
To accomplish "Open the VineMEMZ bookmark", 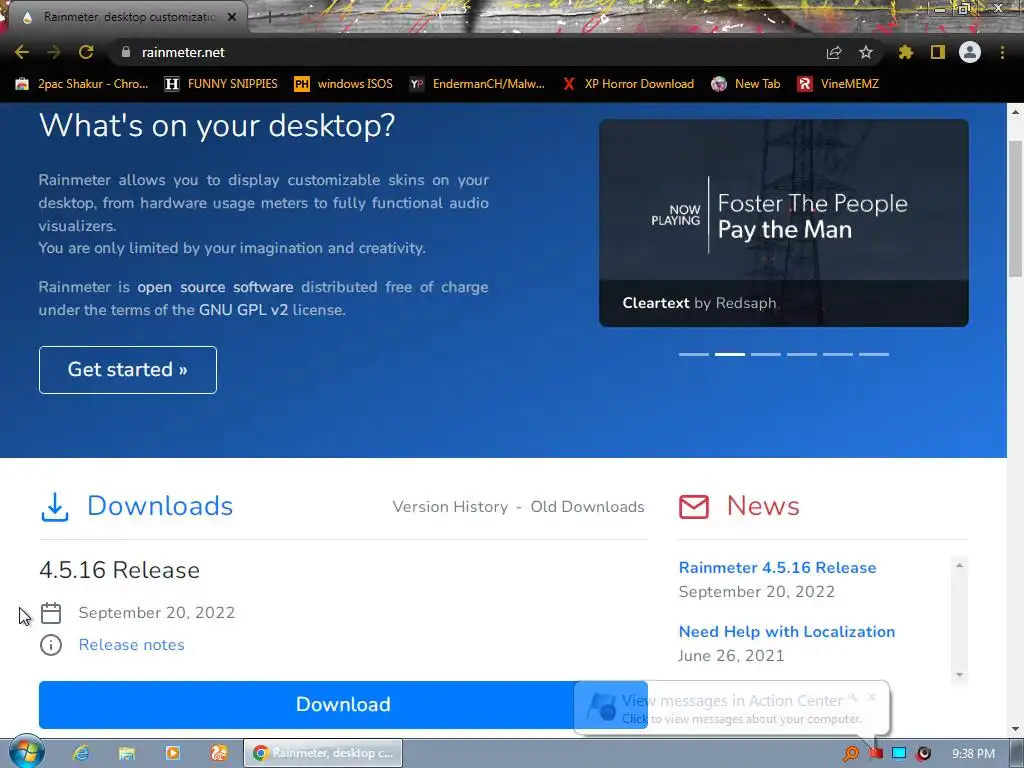I will (838, 84).
